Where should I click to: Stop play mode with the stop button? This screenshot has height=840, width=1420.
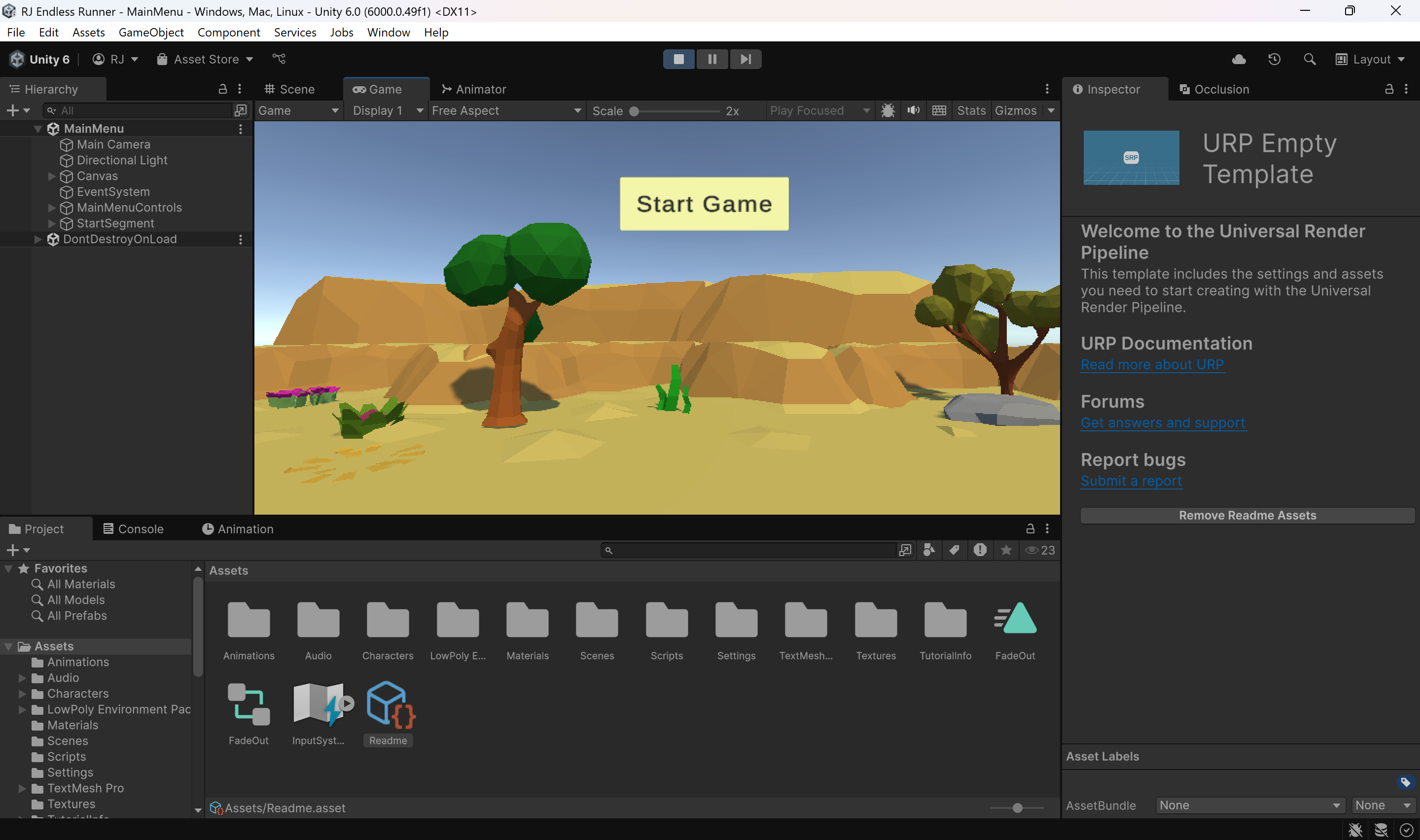pyautogui.click(x=678, y=59)
